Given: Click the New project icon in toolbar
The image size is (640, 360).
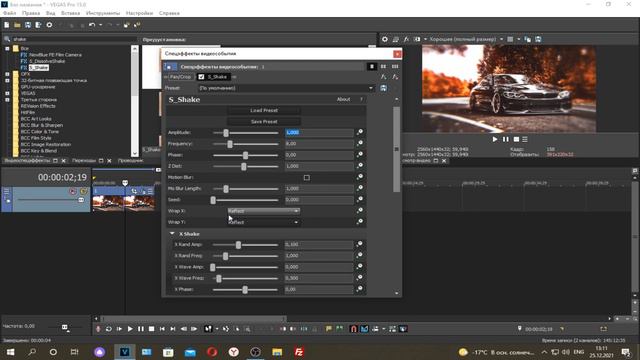Looking at the screenshot, I should click(x=7, y=25).
